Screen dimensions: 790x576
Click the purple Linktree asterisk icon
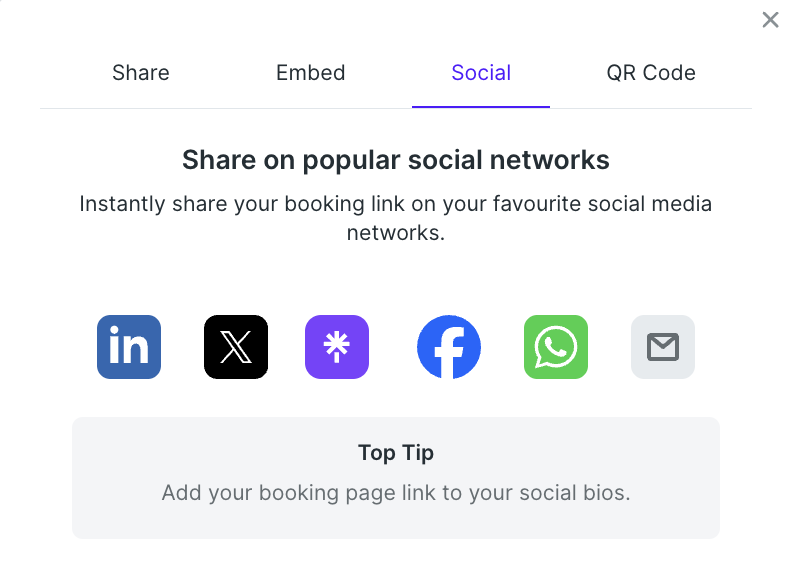337,347
